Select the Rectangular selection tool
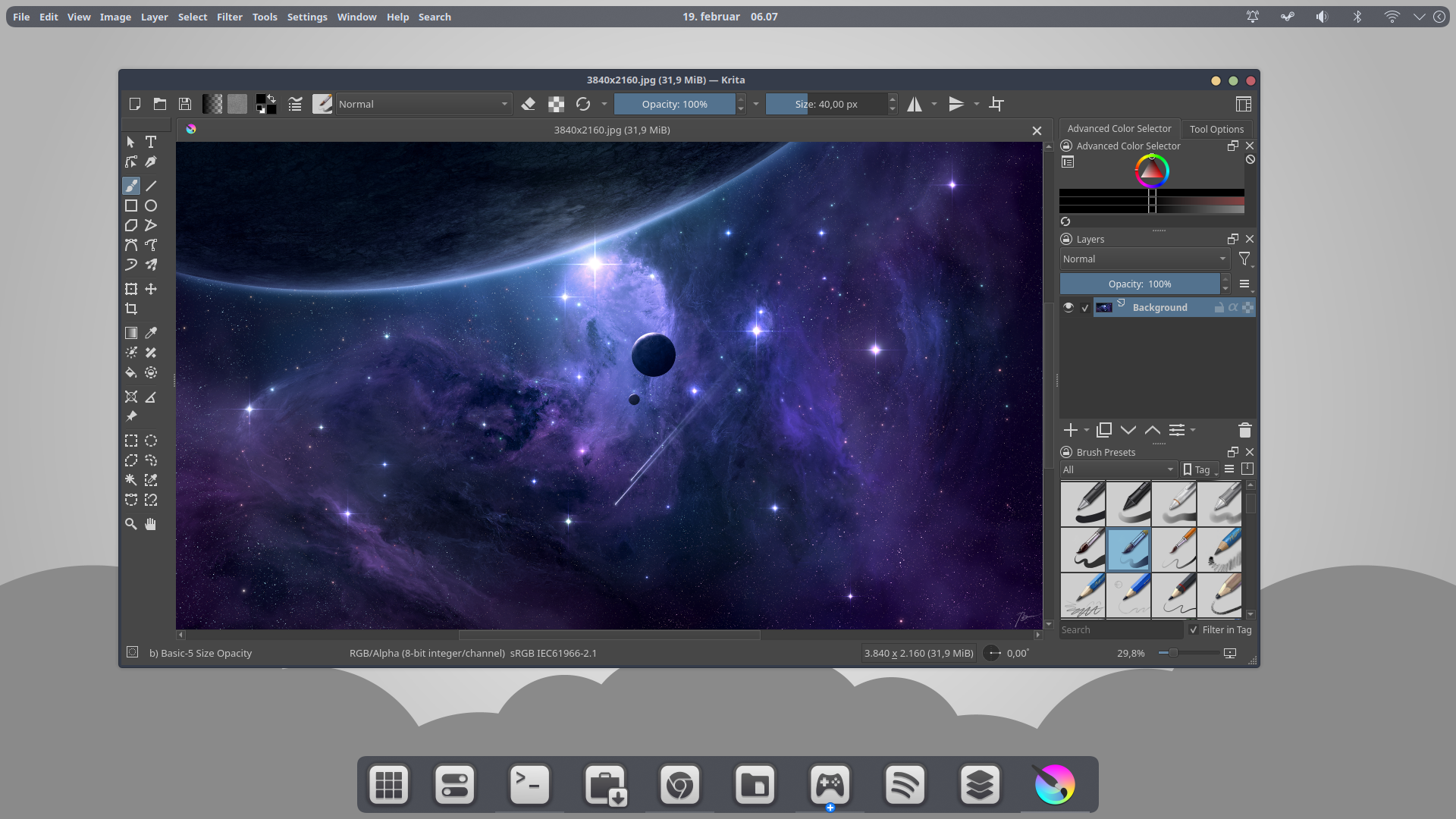Viewport: 1456px width, 819px height. pyautogui.click(x=131, y=441)
